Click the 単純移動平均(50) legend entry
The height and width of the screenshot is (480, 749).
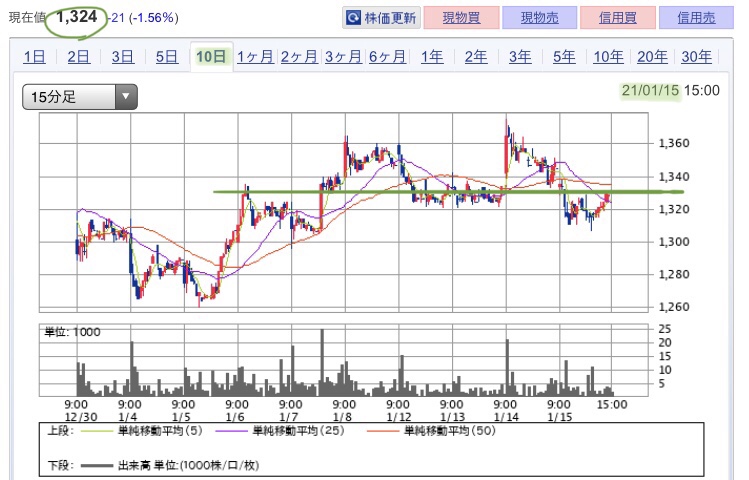coord(431,431)
